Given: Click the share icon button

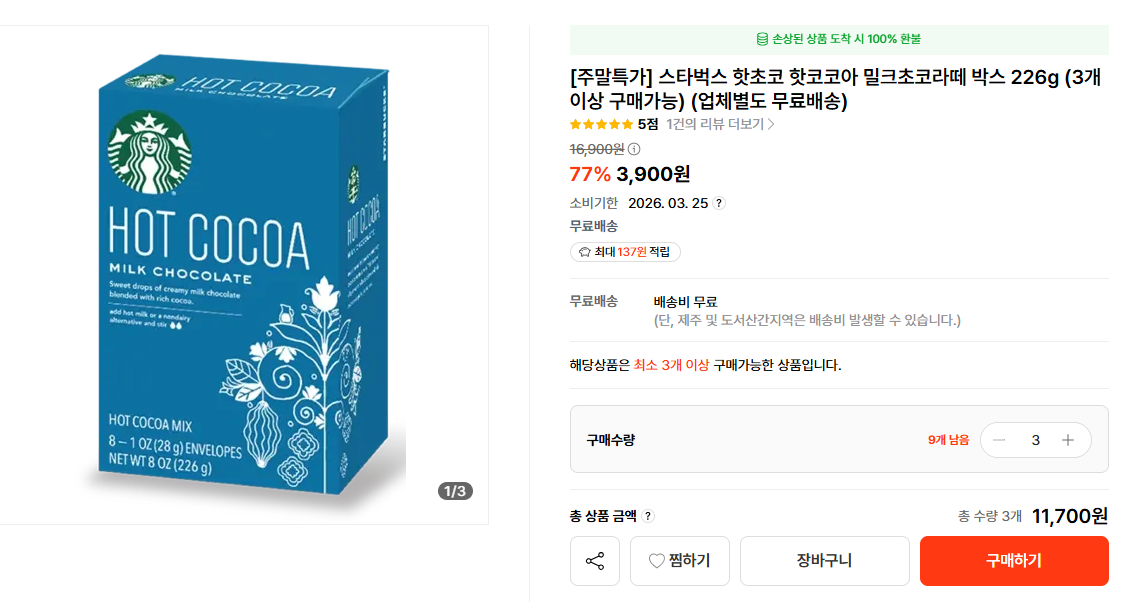Looking at the screenshot, I should pos(595,561).
